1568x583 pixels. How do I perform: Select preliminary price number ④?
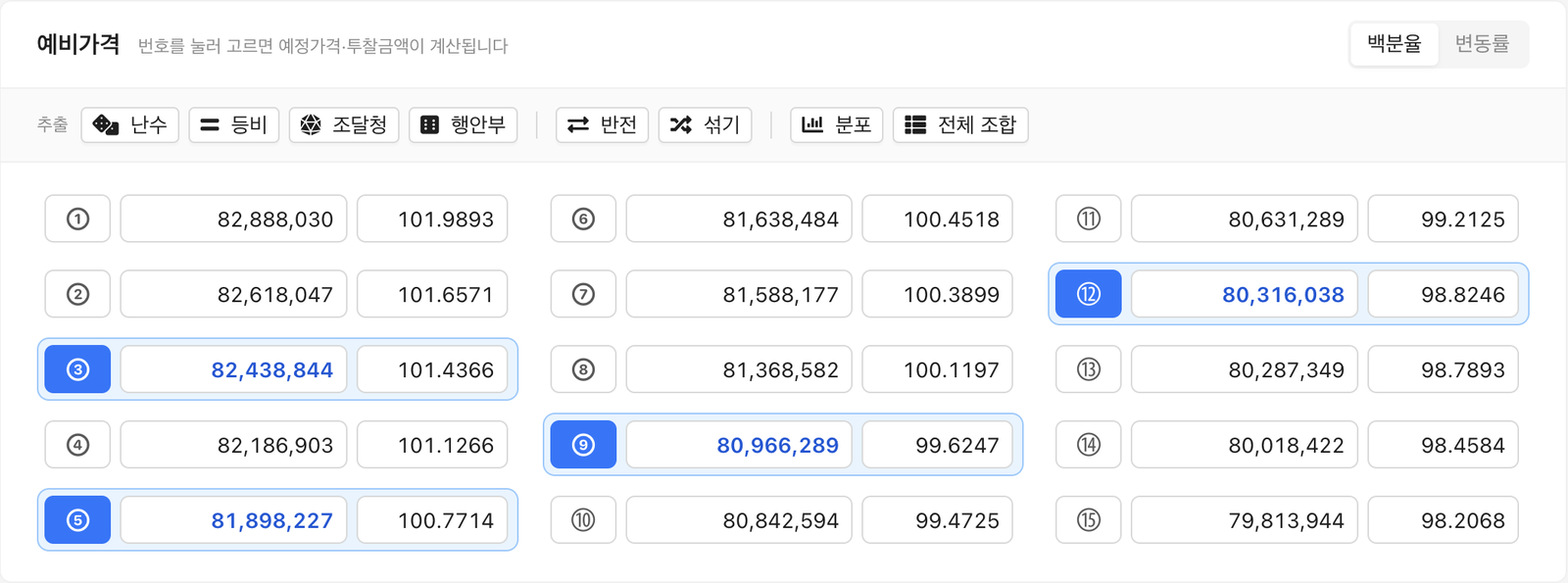point(77,445)
